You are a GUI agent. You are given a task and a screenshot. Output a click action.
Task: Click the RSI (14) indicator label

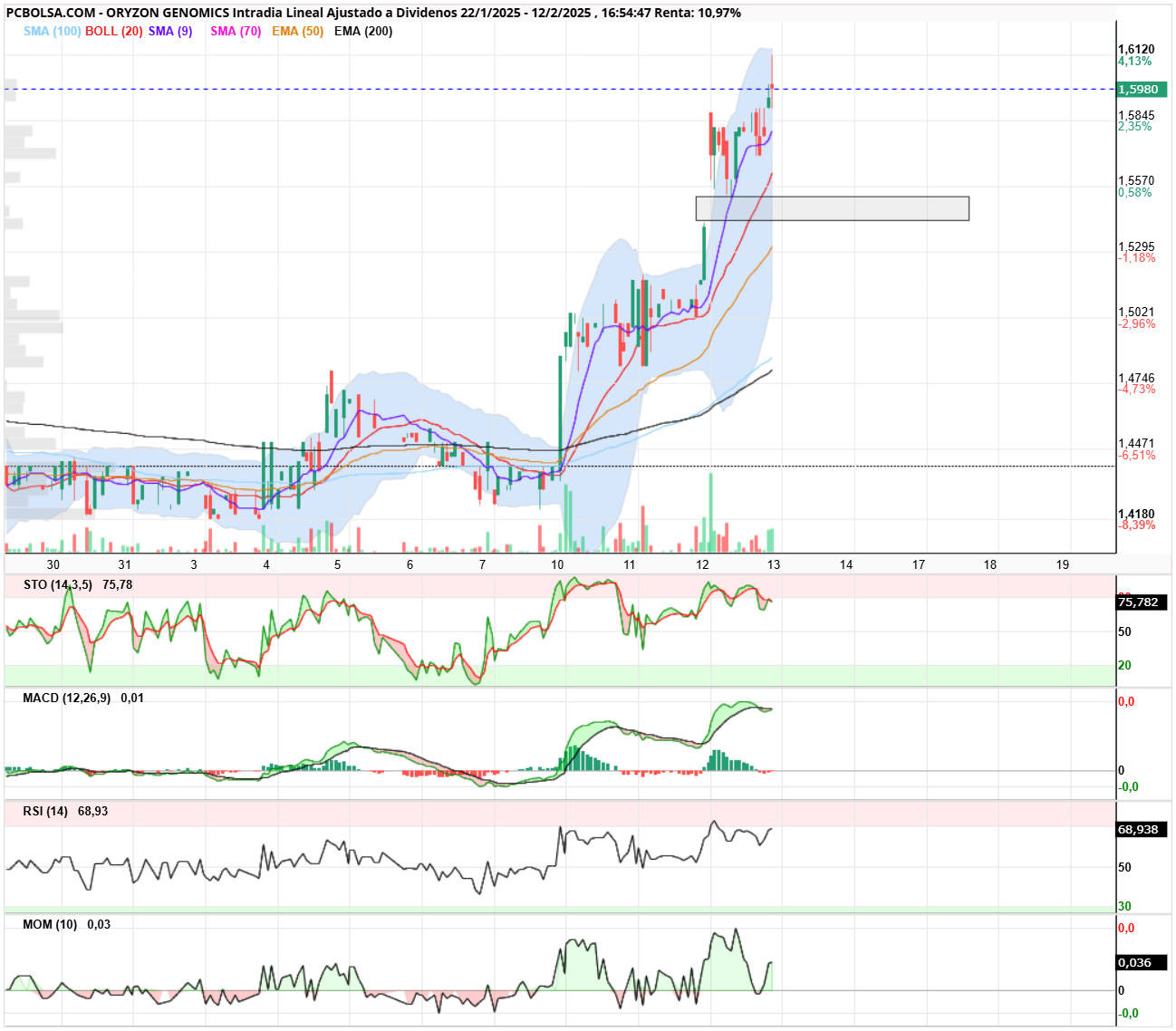point(45,811)
